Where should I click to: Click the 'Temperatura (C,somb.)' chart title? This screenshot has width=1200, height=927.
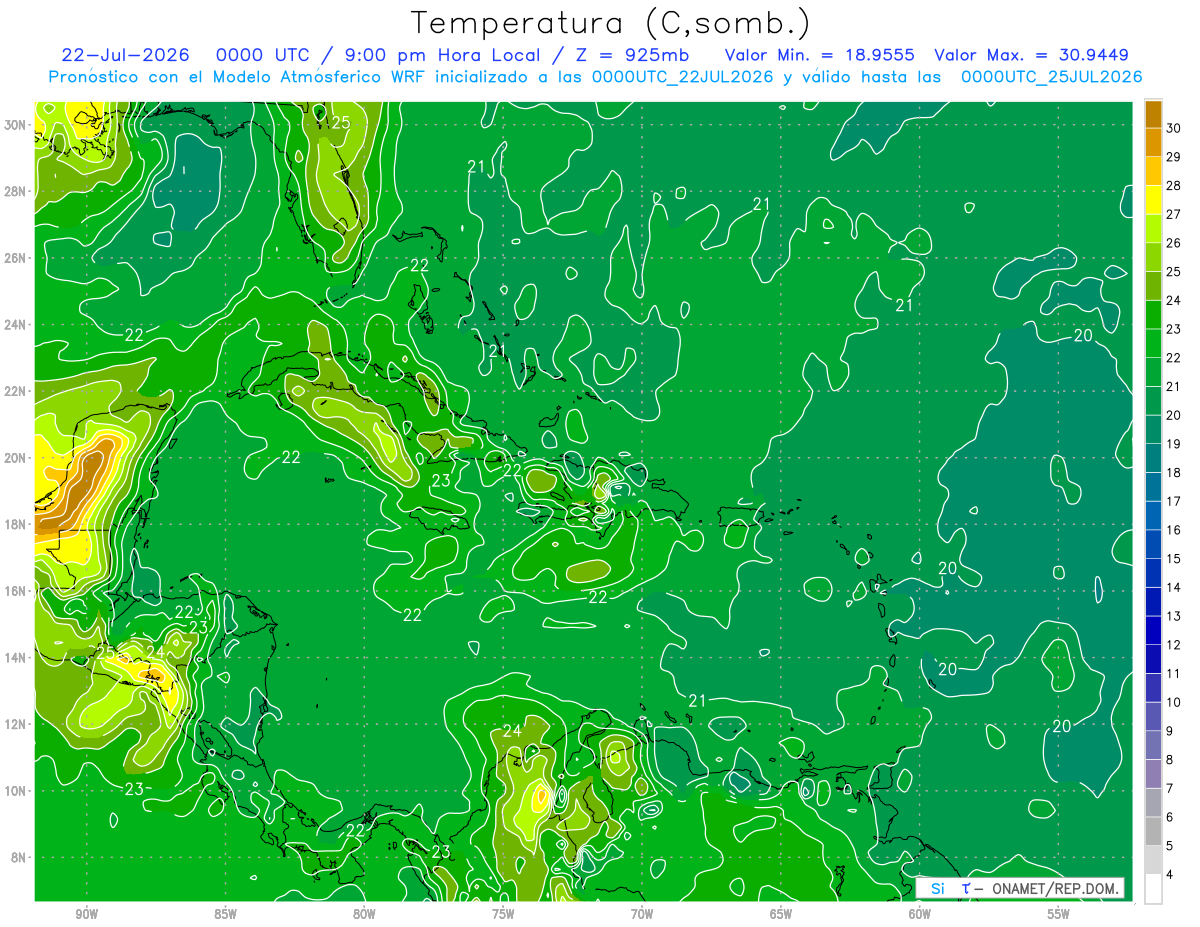click(x=610, y=23)
